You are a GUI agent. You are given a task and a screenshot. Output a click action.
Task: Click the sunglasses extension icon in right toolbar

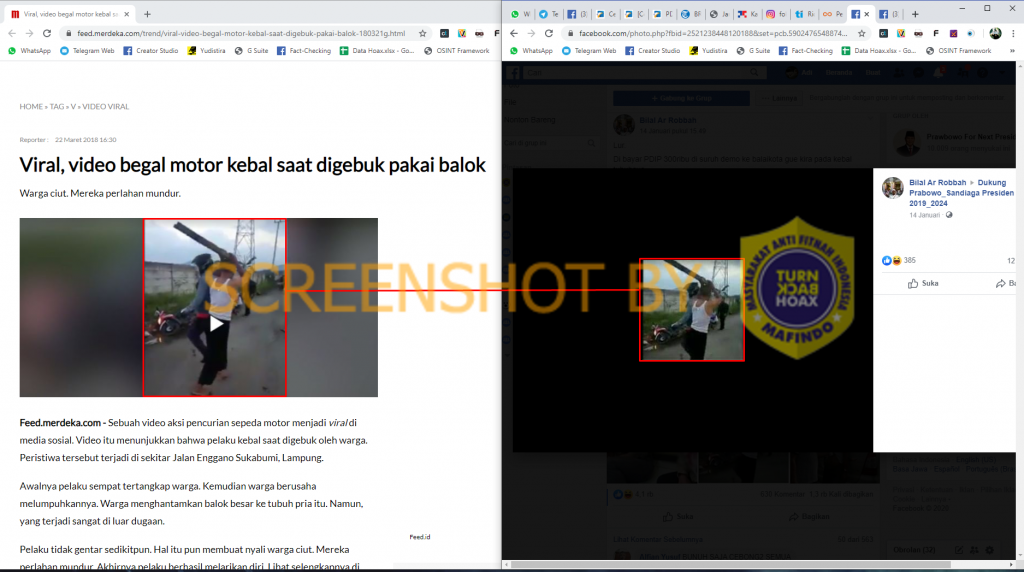918,33
